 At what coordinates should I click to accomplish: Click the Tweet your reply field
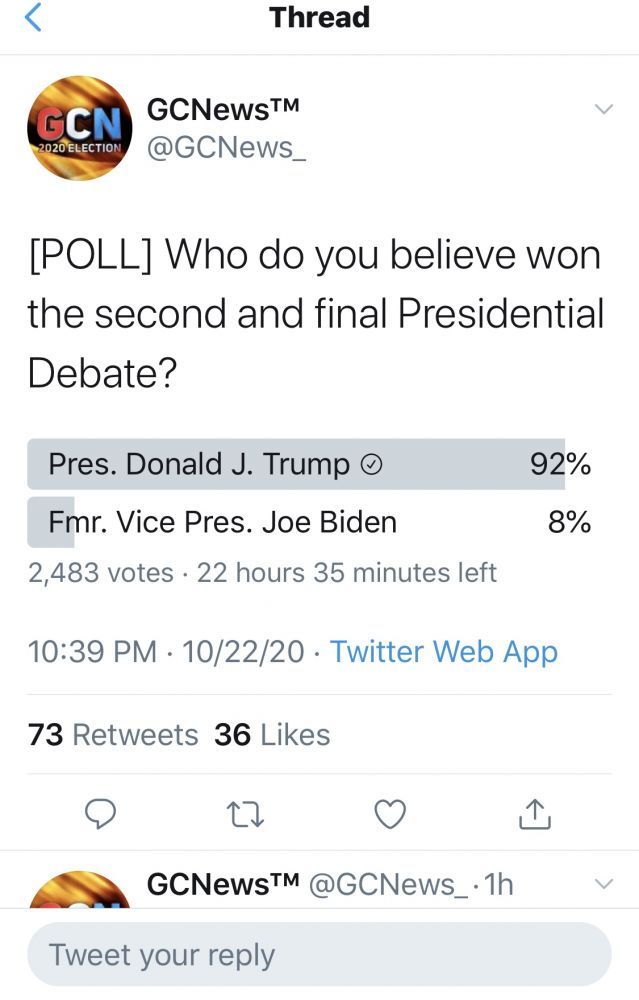pyautogui.click(x=318, y=954)
